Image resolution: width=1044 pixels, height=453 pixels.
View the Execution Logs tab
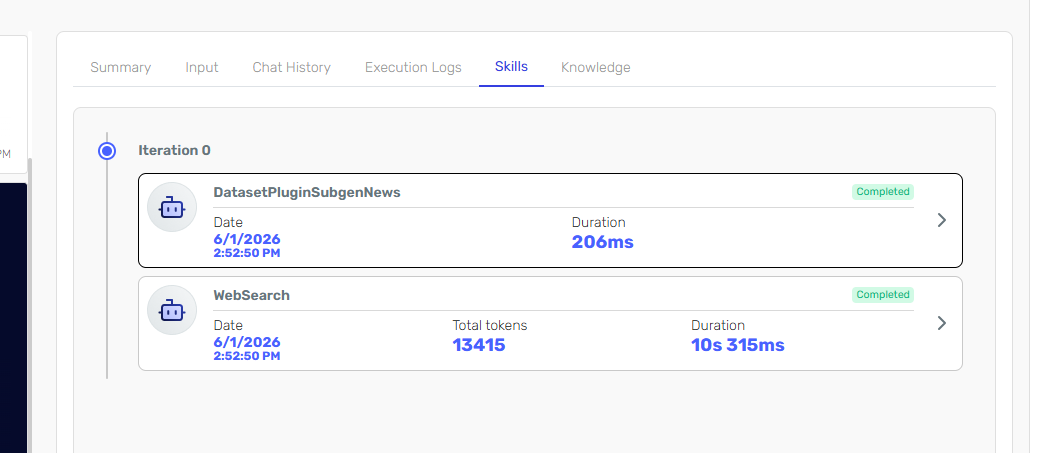[x=413, y=67]
